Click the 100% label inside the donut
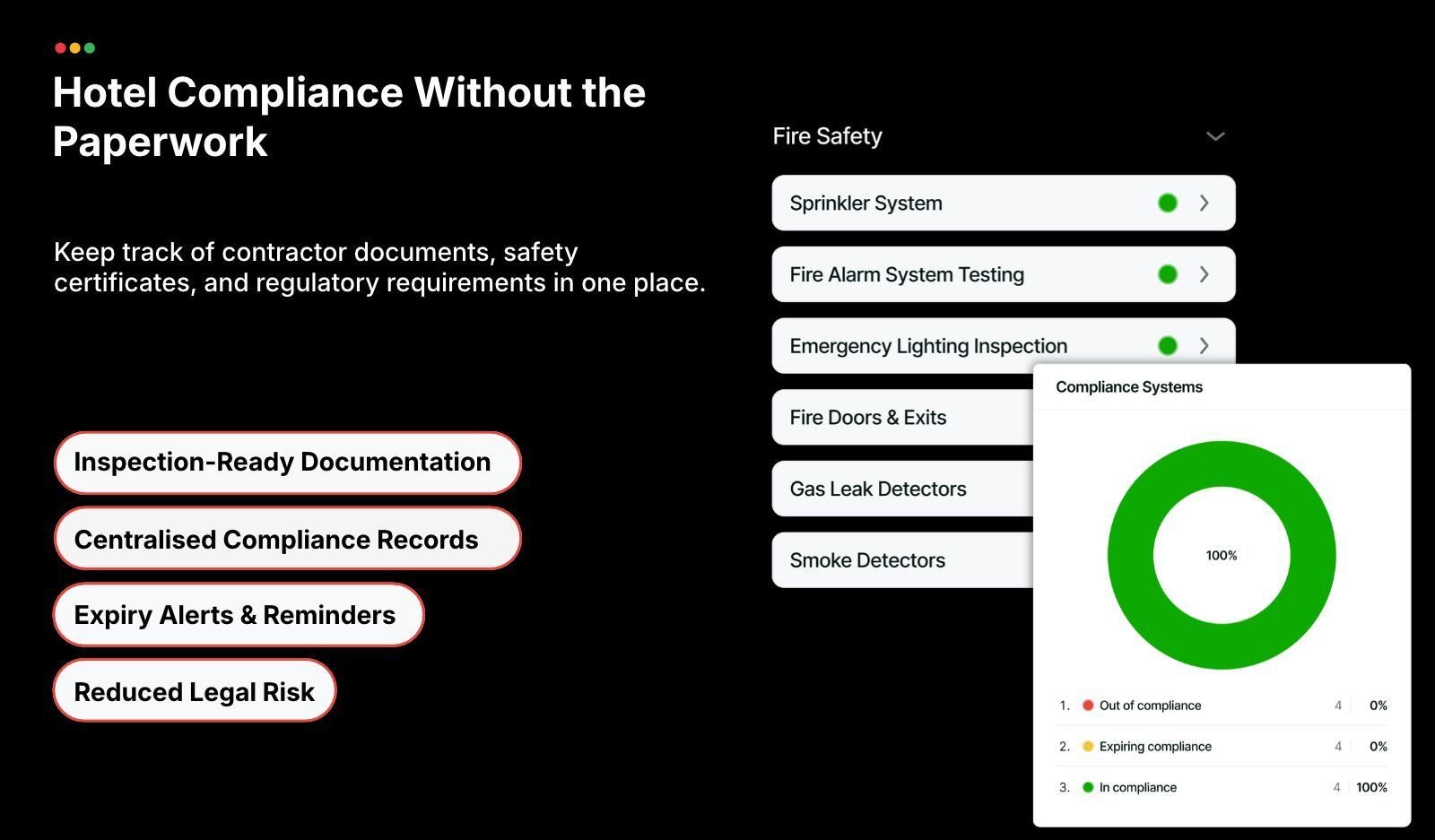 click(x=1222, y=556)
